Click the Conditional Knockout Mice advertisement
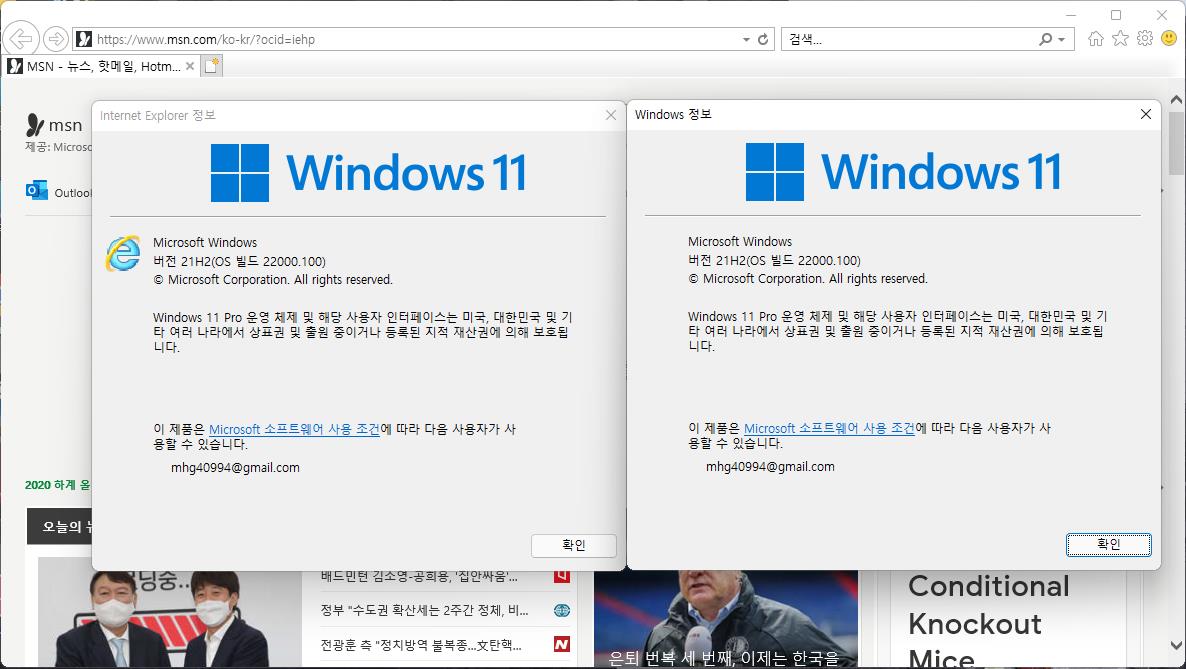This screenshot has height=669, width=1186. (989, 621)
